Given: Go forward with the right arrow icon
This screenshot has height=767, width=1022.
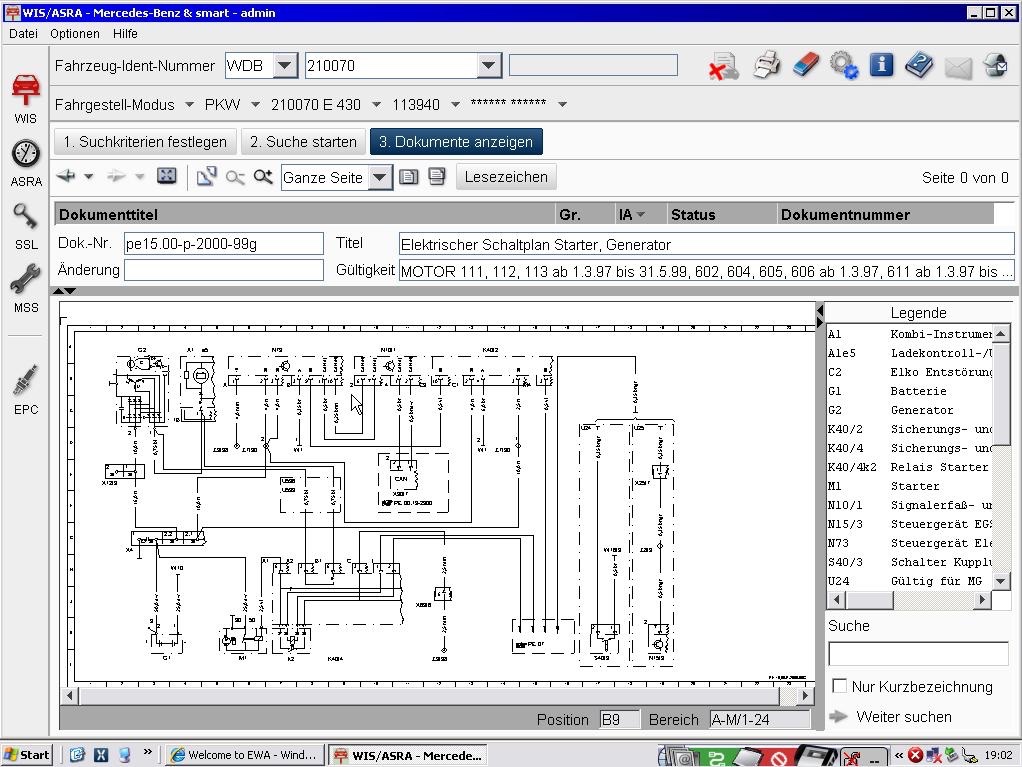Looking at the screenshot, I should 116,176.
